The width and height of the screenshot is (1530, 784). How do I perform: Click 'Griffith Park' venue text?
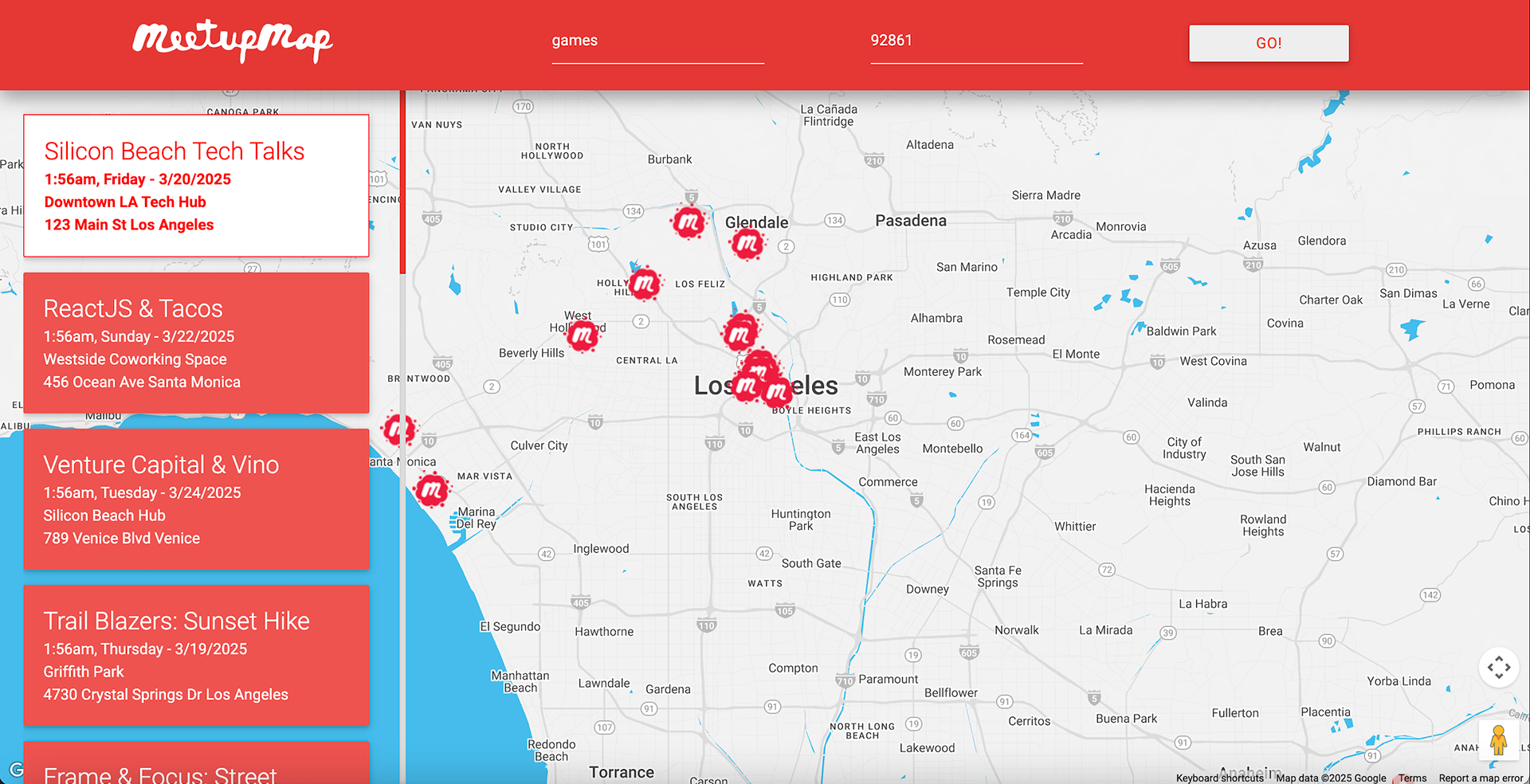[84, 672]
